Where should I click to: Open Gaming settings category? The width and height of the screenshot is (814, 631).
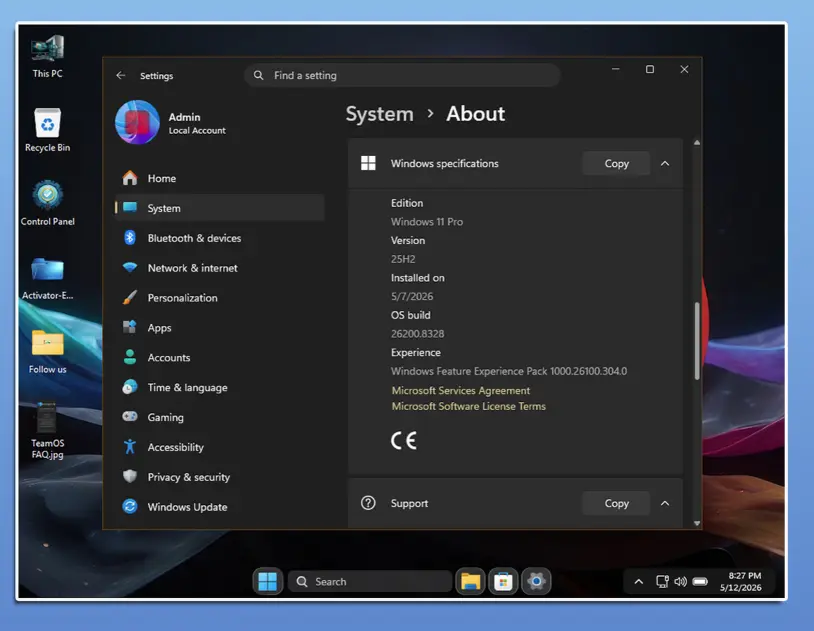(220, 417)
